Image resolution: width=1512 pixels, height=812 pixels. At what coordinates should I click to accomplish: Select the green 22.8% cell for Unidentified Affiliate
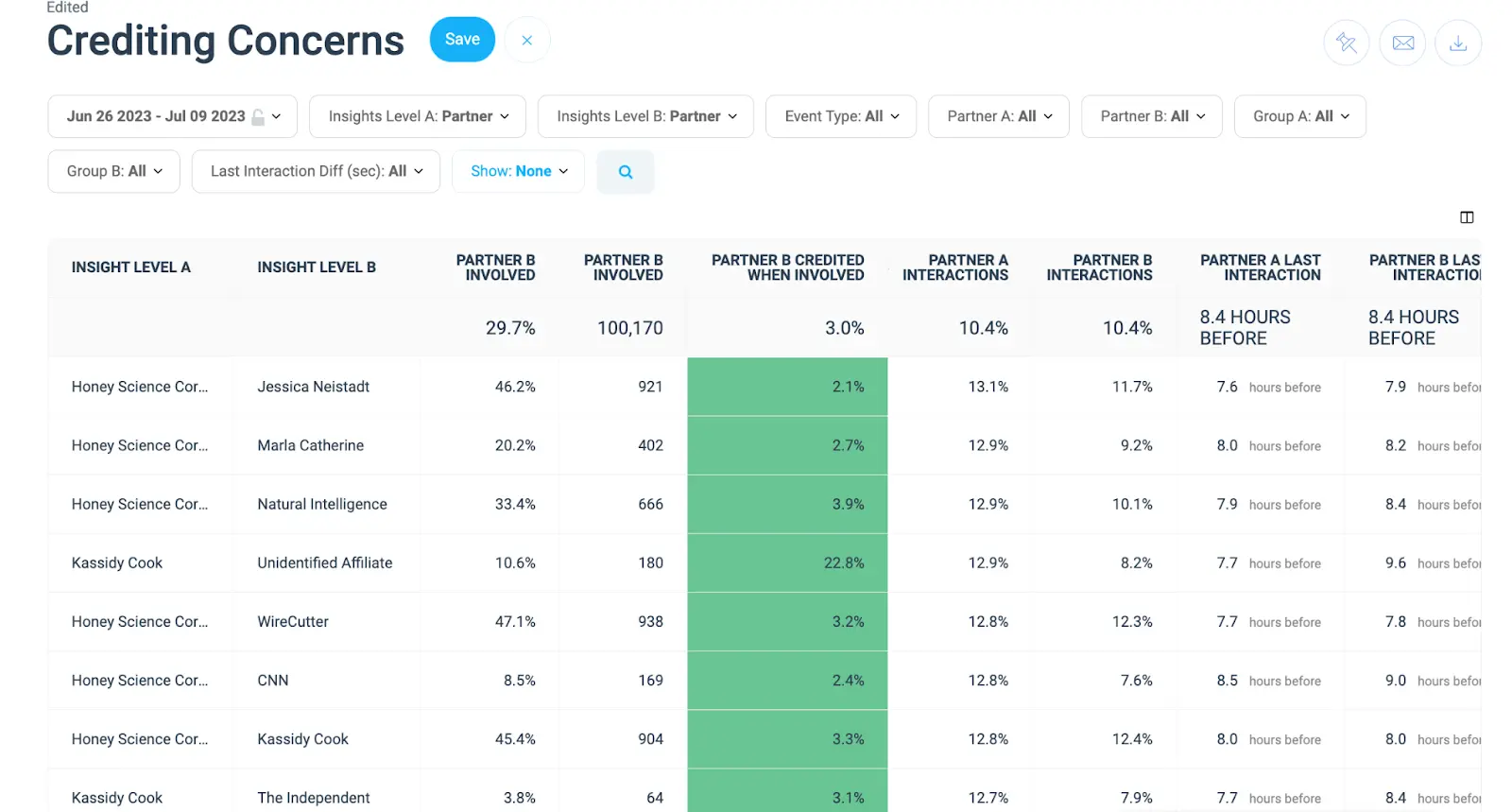pos(787,563)
